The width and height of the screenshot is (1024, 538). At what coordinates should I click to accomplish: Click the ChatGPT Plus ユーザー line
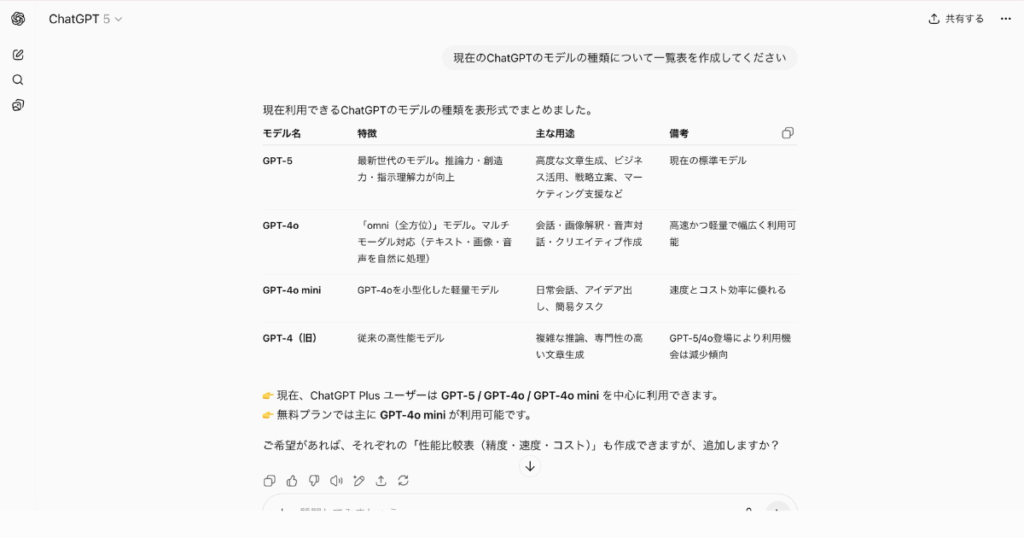coord(491,396)
